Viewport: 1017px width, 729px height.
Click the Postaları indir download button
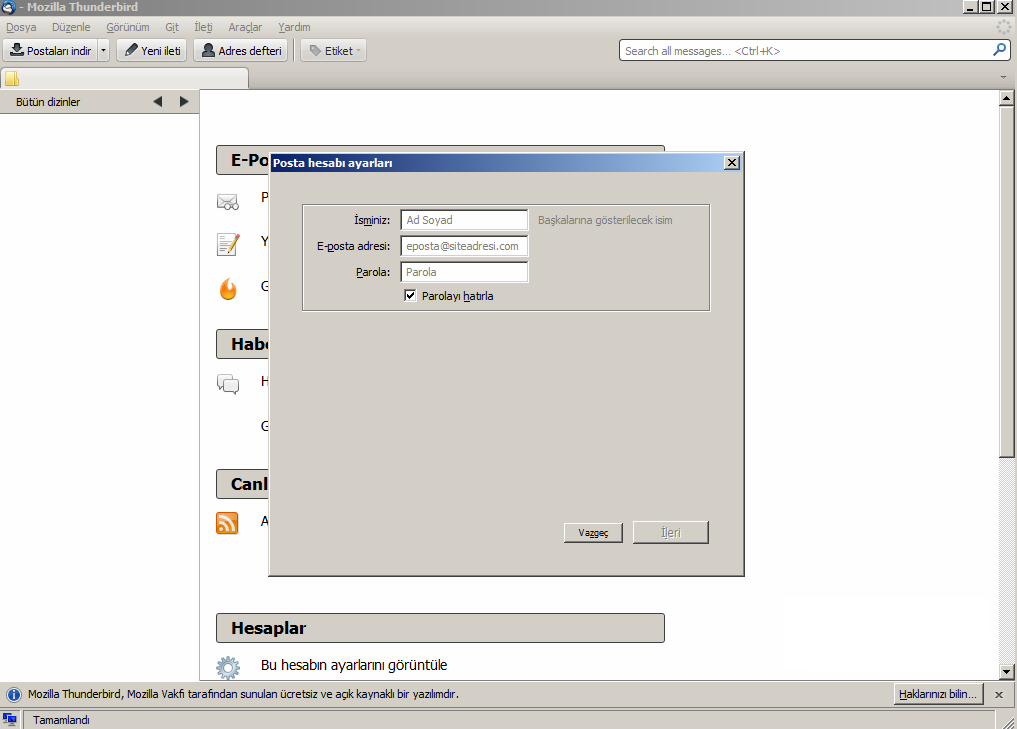pyautogui.click(x=51, y=51)
